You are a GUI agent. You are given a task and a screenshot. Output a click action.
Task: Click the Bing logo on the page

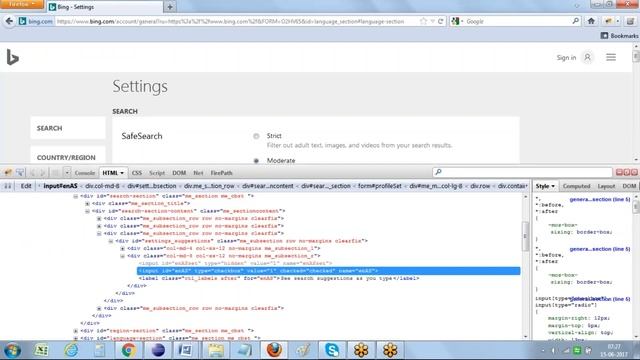click(13, 57)
